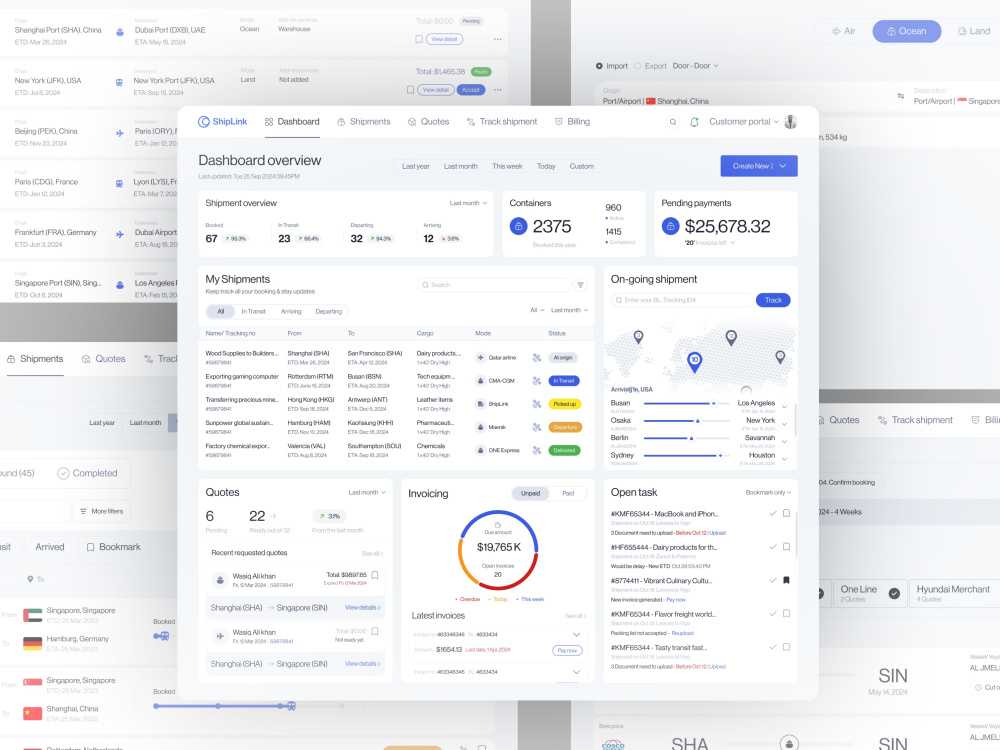Expand first invoice 463346346 row

(576, 635)
